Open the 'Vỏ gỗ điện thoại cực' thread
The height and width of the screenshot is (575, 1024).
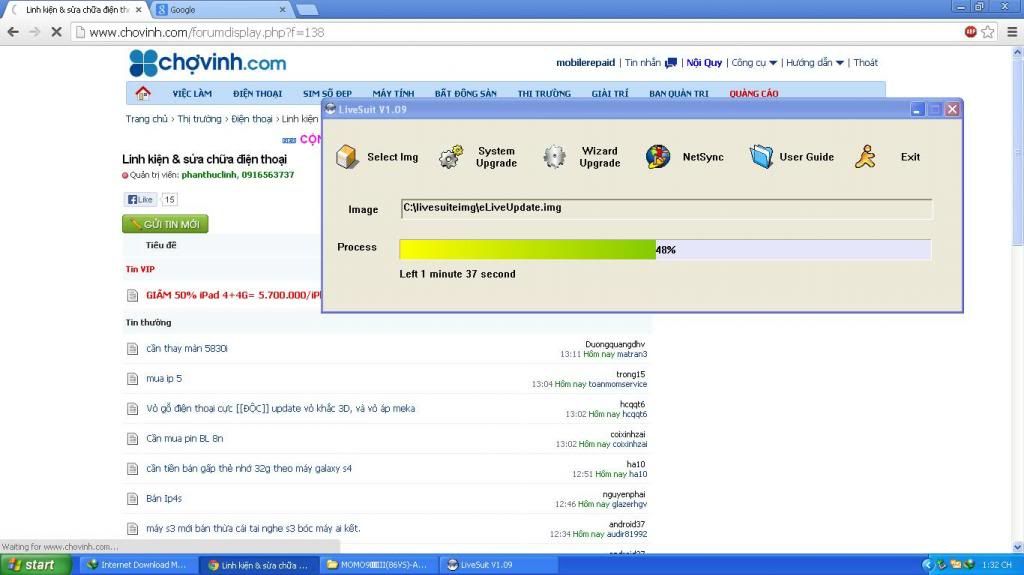coord(280,409)
